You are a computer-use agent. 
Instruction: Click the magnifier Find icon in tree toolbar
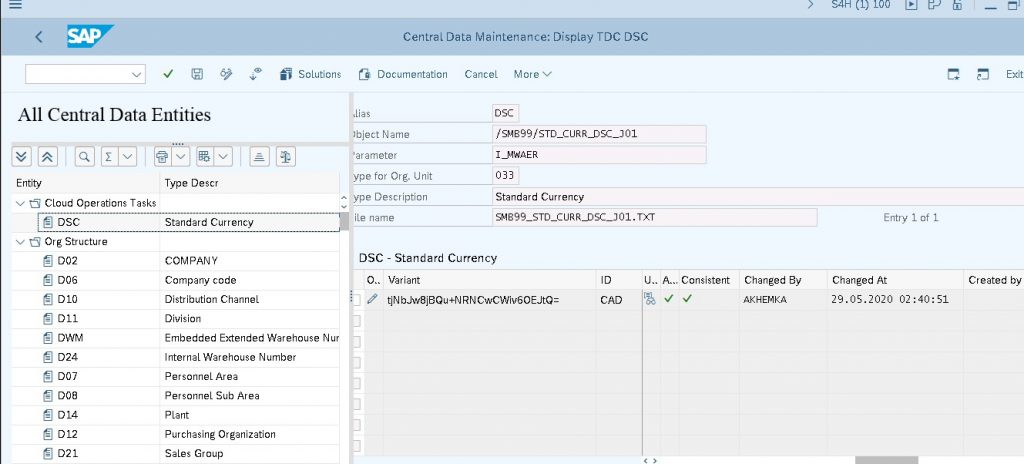click(84, 157)
